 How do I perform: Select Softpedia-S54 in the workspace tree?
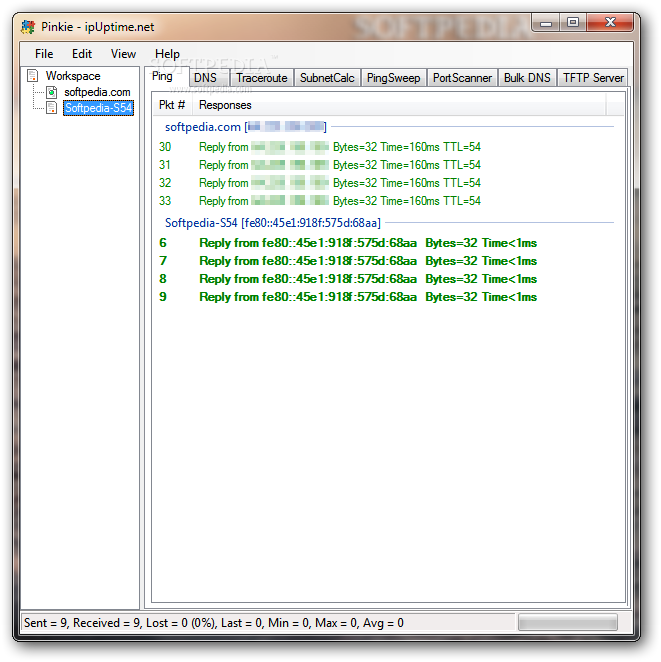tap(98, 108)
